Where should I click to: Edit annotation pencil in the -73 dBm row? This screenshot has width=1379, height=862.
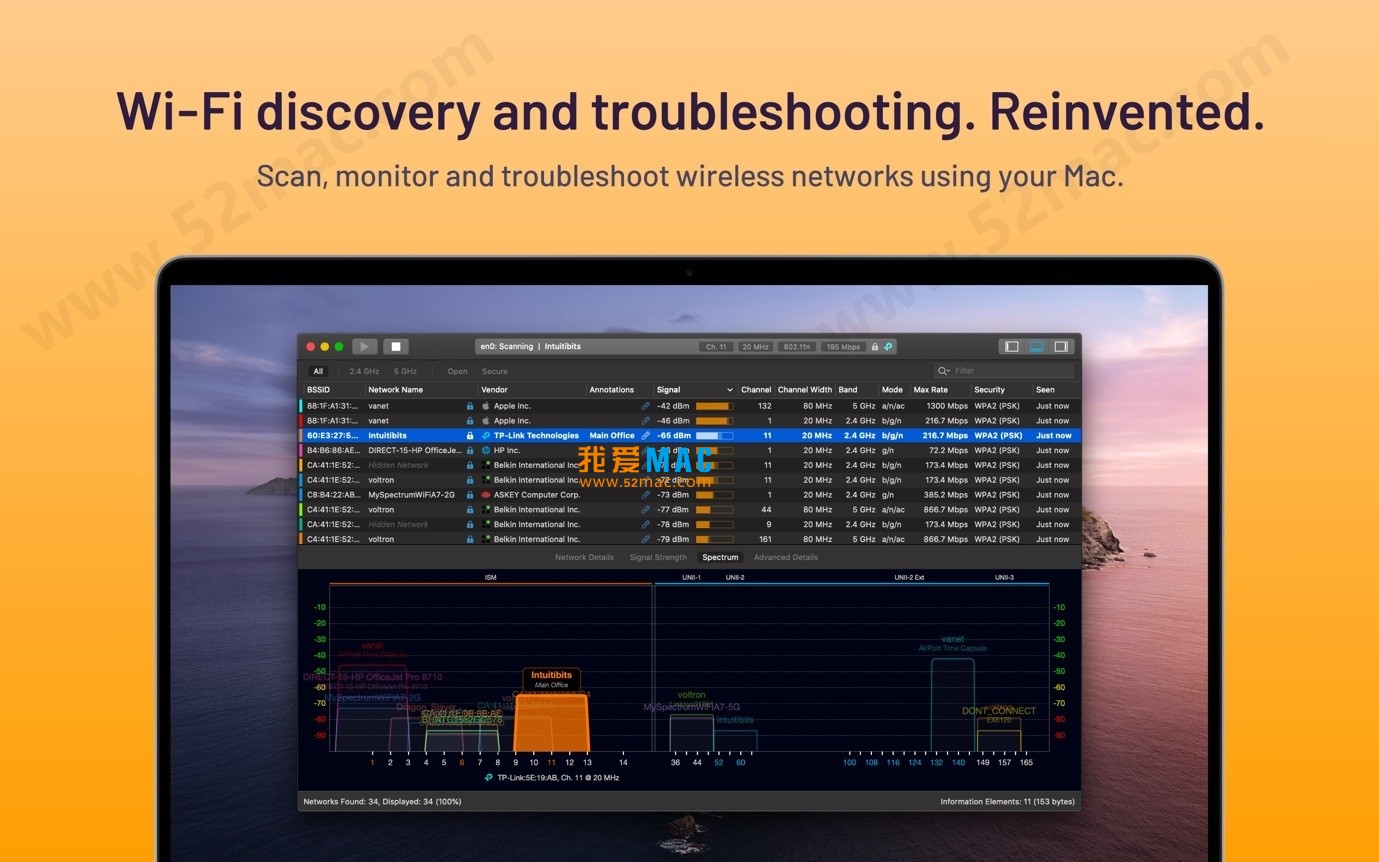[646, 495]
